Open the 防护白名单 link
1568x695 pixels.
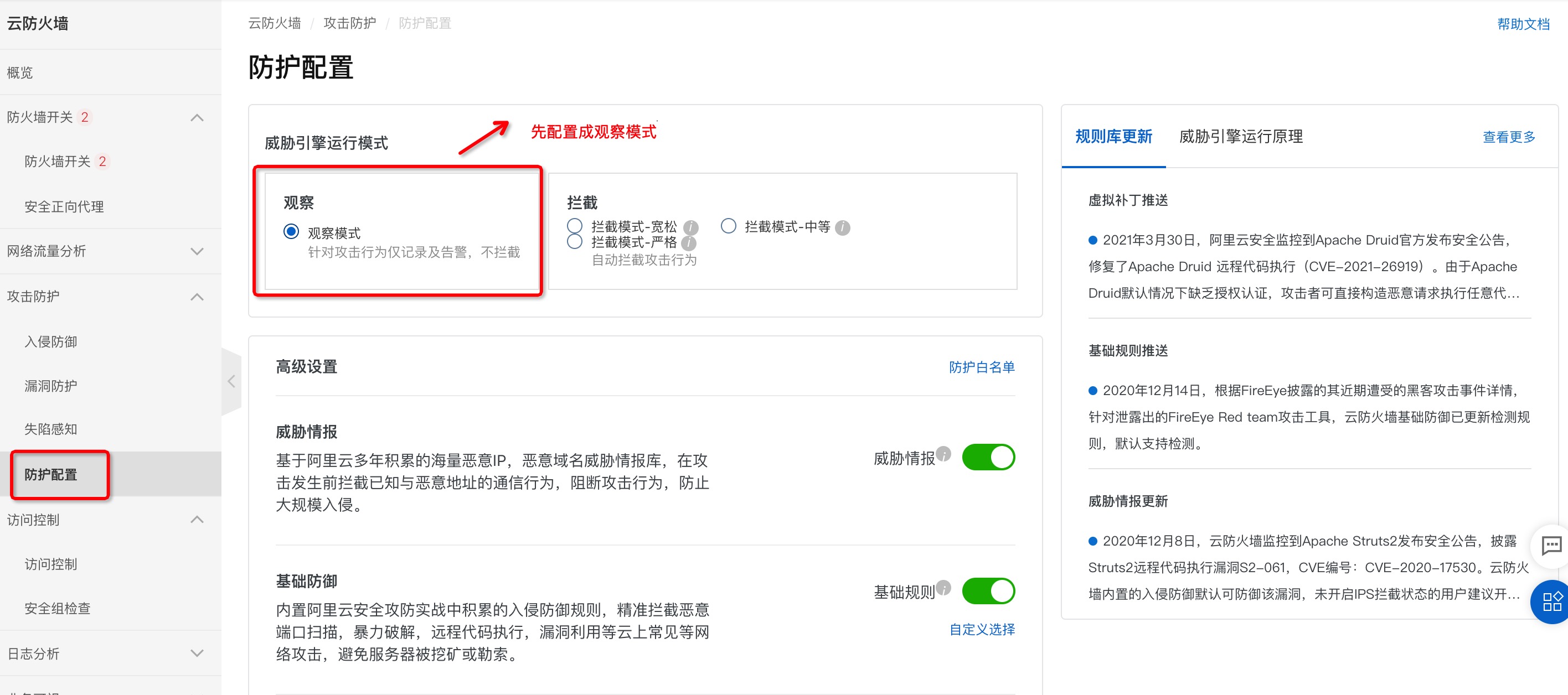coord(981,367)
